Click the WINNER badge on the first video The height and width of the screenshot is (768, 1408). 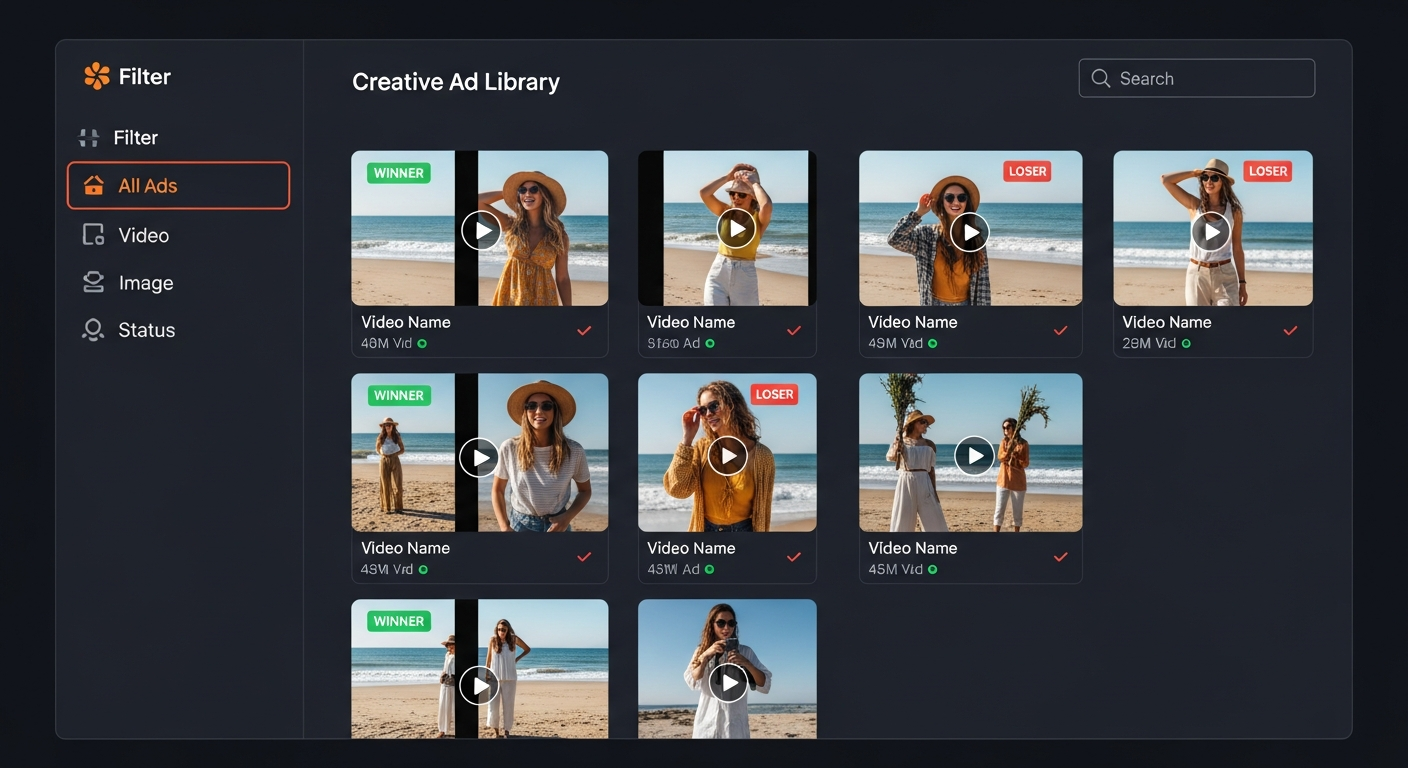tap(397, 172)
